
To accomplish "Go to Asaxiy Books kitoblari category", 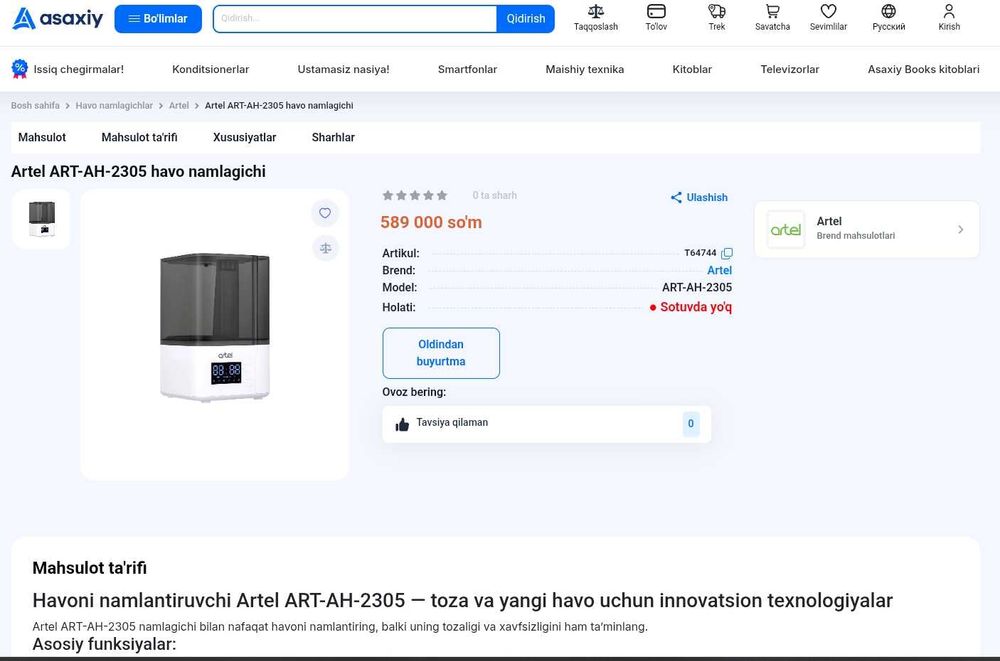I will pyautogui.click(x=923, y=69).
